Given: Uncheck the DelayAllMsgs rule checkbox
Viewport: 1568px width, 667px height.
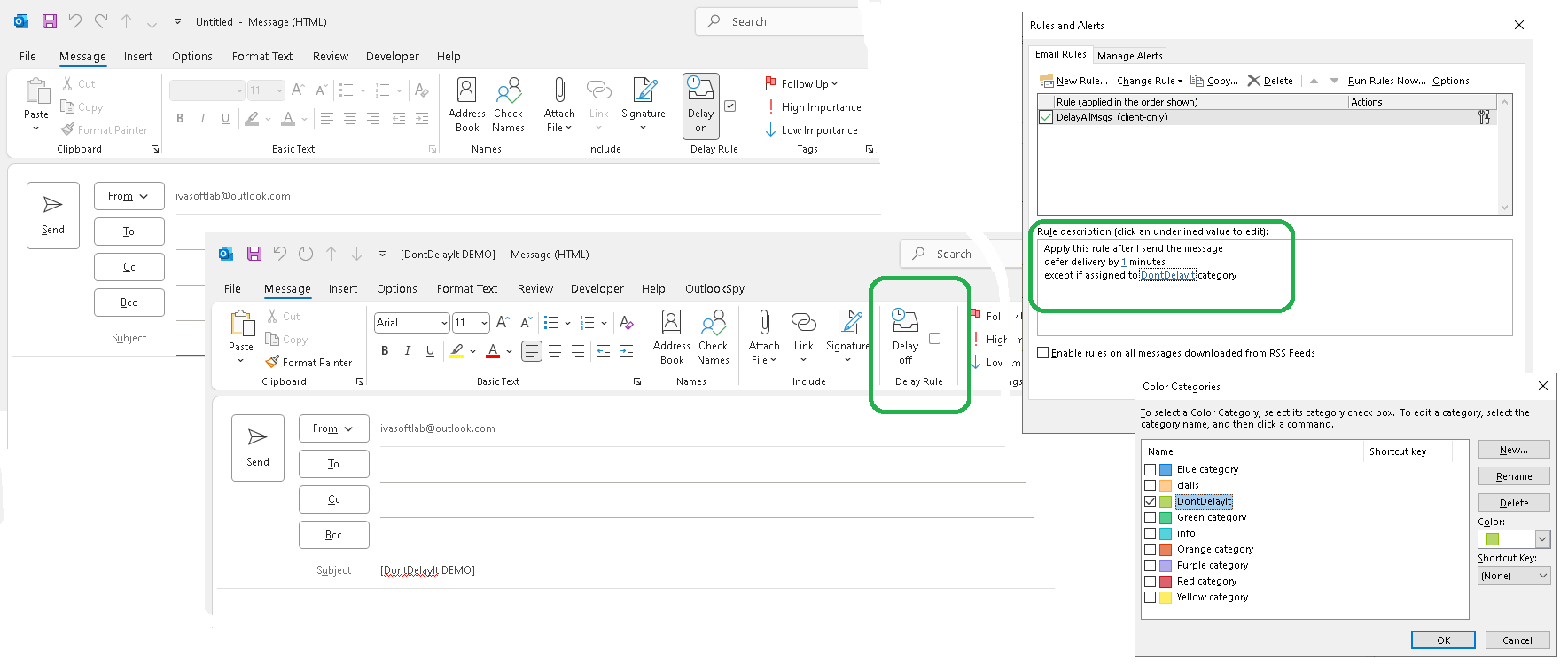Looking at the screenshot, I should [x=1047, y=117].
